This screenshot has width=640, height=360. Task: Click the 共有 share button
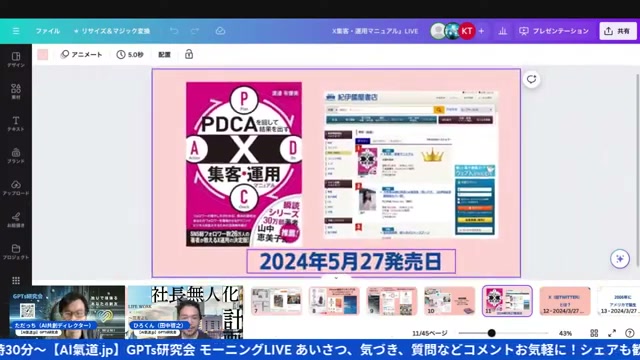point(618,31)
